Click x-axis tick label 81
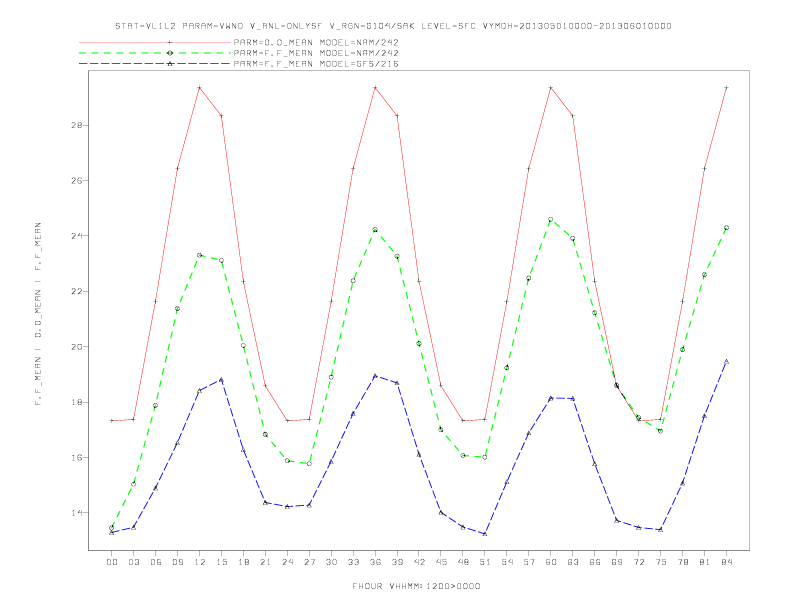 [705, 562]
